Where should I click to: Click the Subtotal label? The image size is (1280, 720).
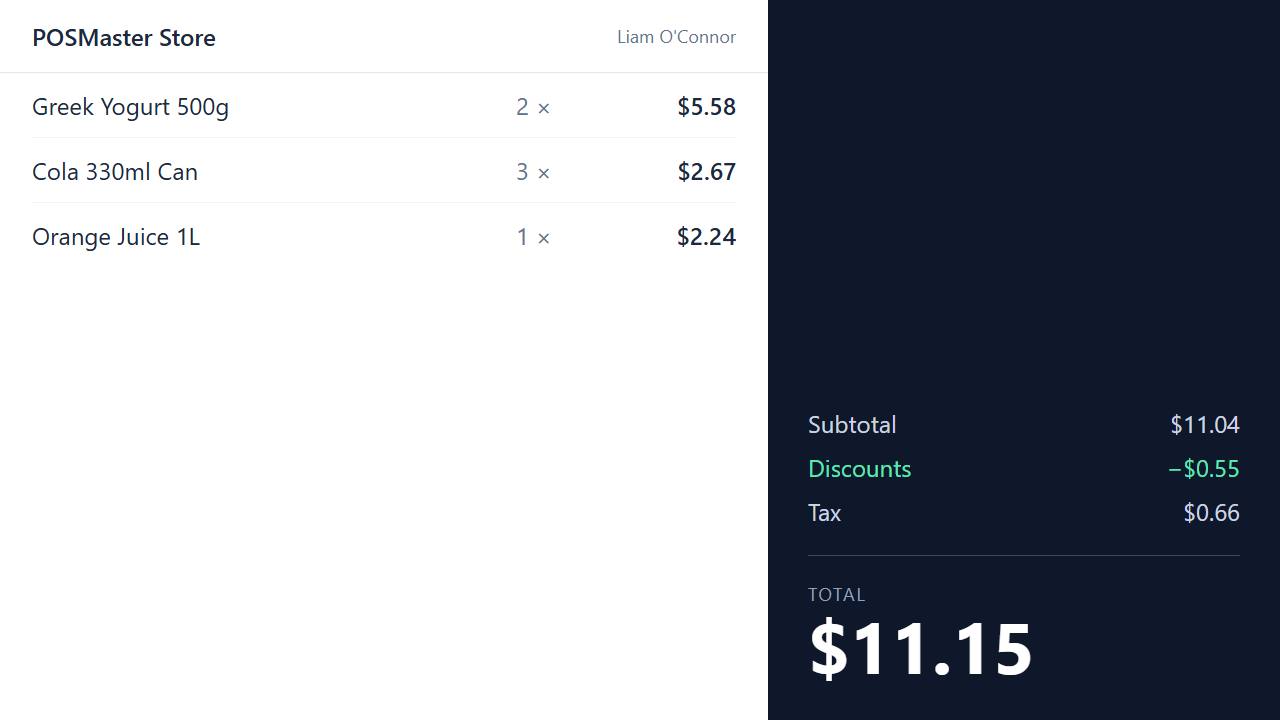pos(852,425)
